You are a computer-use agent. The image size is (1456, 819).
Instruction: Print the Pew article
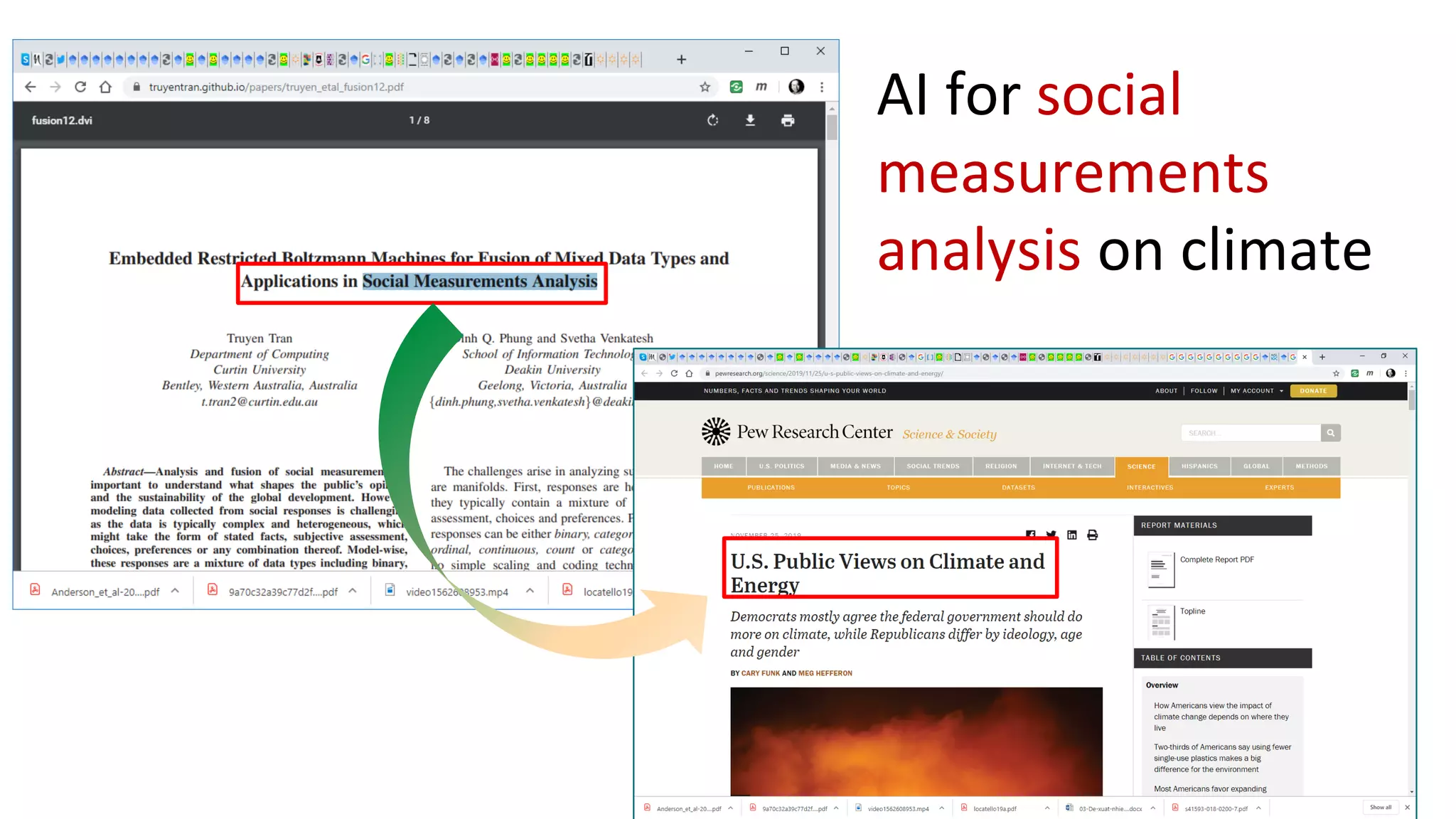1093,535
